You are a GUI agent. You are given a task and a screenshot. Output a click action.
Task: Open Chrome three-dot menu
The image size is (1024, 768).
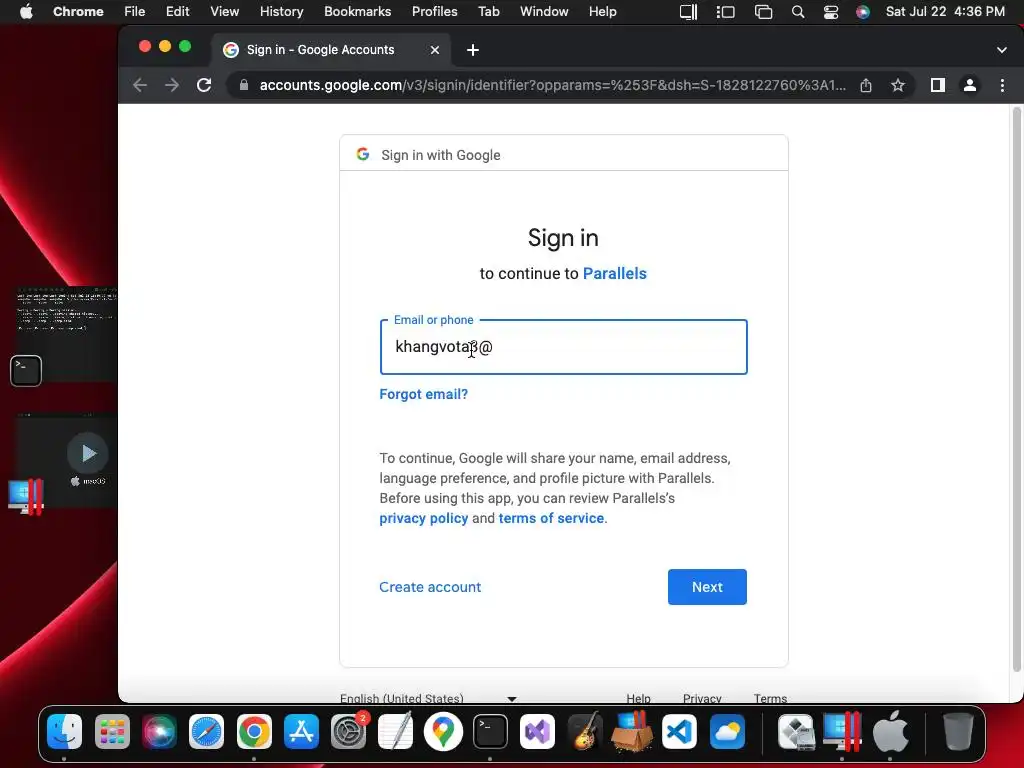point(1002,85)
